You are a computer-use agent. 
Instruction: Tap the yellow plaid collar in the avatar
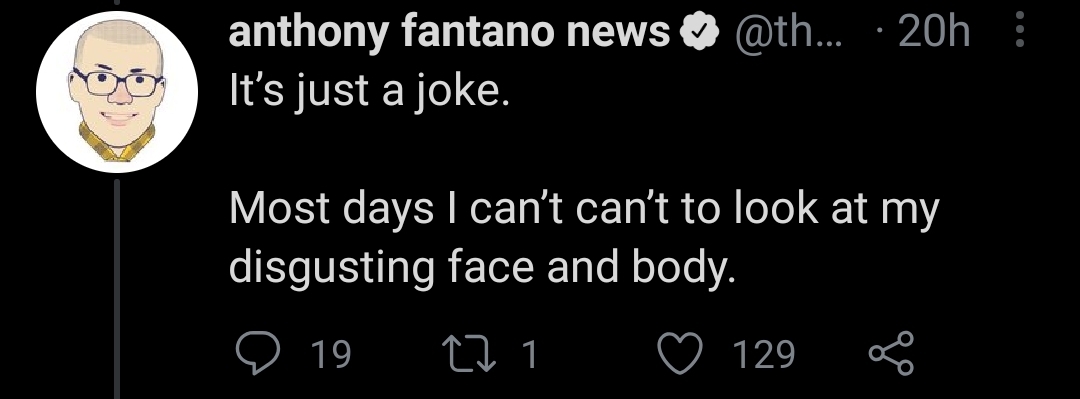pyautogui.click(x=117, y=143)
